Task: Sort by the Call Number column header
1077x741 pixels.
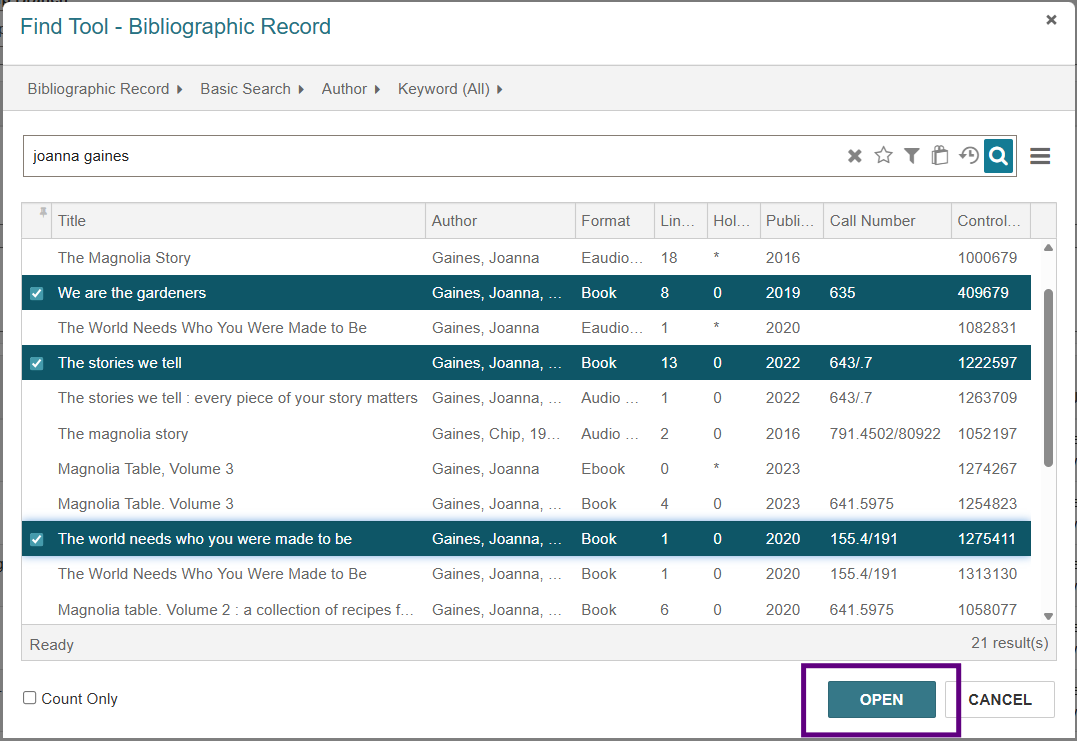Action: (887, 220)
